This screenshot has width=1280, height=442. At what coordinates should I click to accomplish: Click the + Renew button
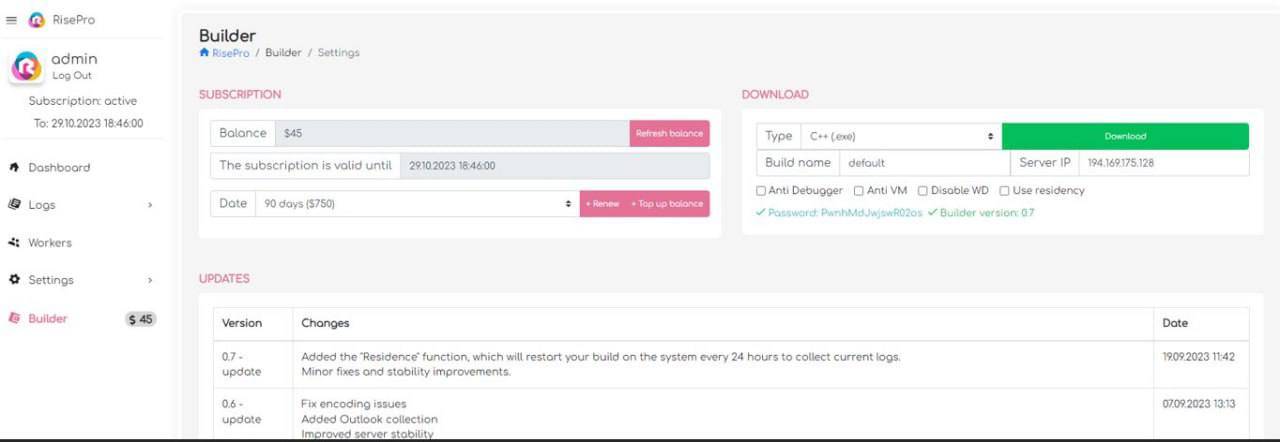pos(602,204)
